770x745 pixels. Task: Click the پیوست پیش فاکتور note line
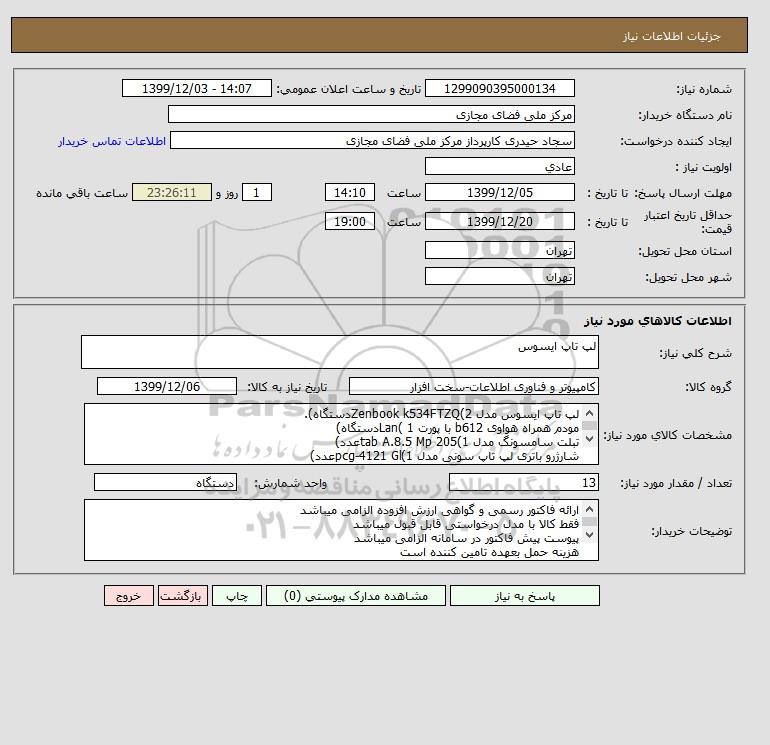tap(467, 538)
